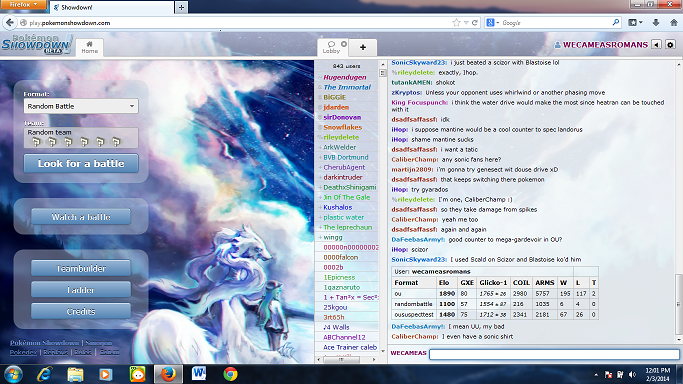
Task: Expand the Format dropdown showing Random Battle
Action: (81, 106)
